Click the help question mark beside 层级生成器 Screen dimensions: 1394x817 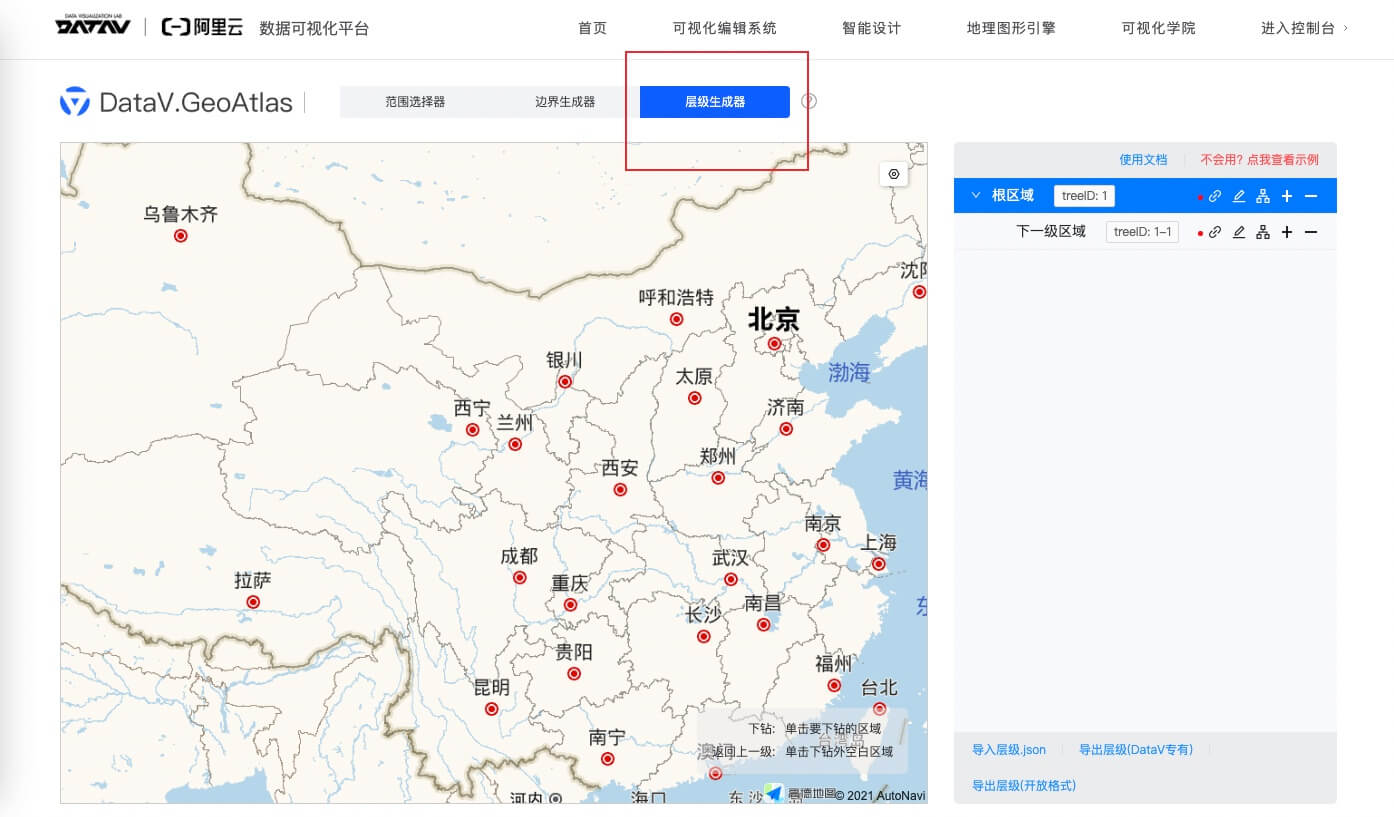(x=809, y=101)
